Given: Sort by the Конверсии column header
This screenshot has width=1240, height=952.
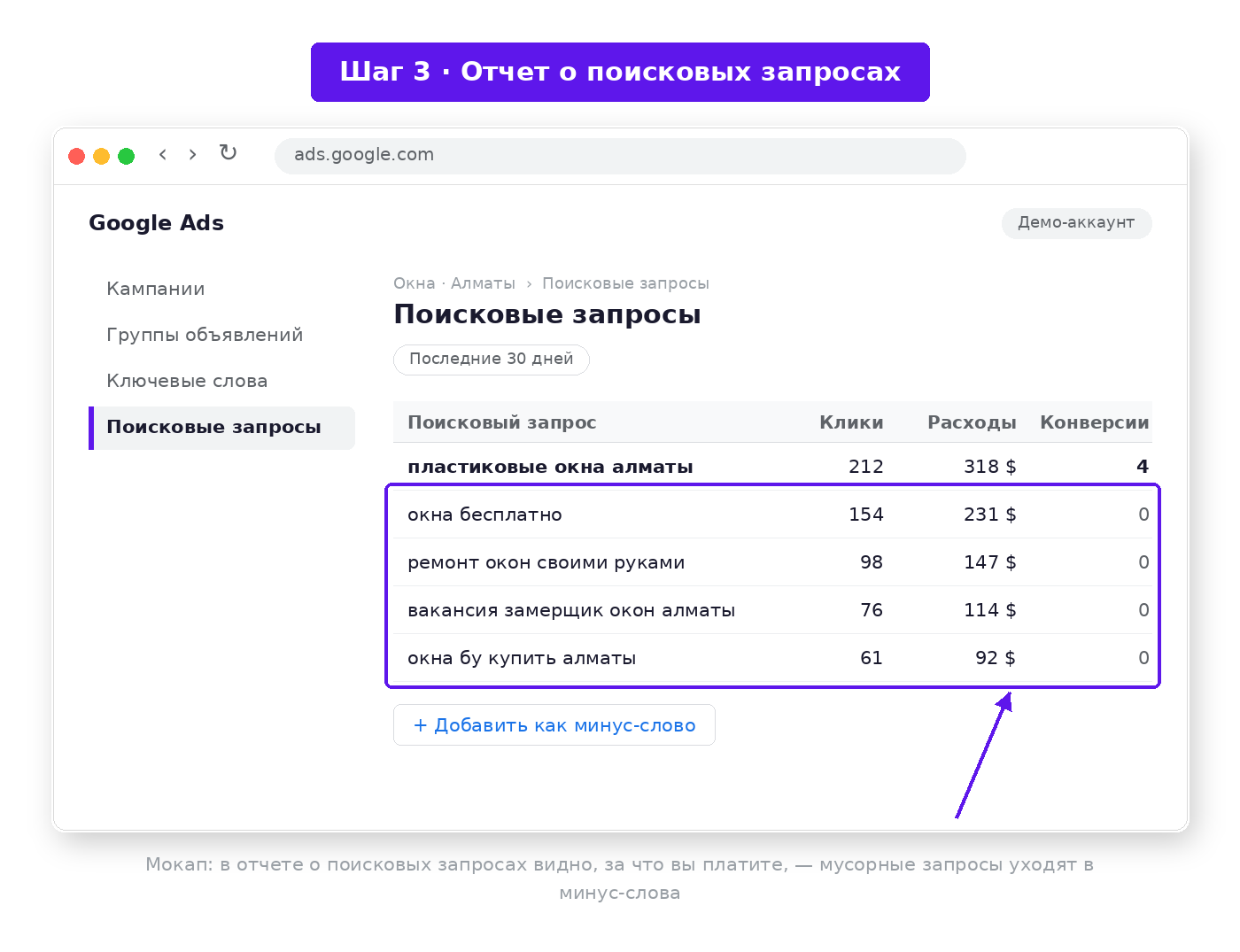Looking at the screenshot, I should (1095, 422).
